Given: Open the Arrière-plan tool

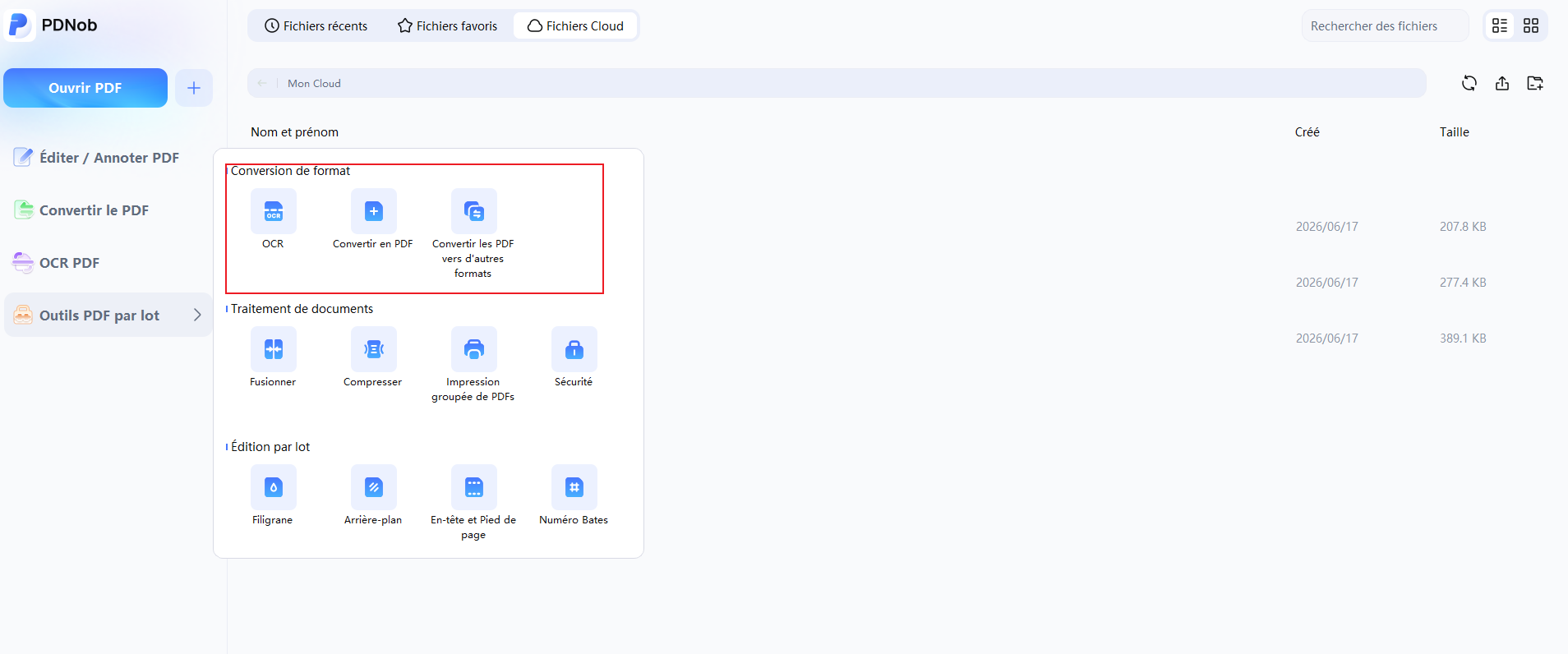Looking at the screenshot, I should [x=374, y=487].
